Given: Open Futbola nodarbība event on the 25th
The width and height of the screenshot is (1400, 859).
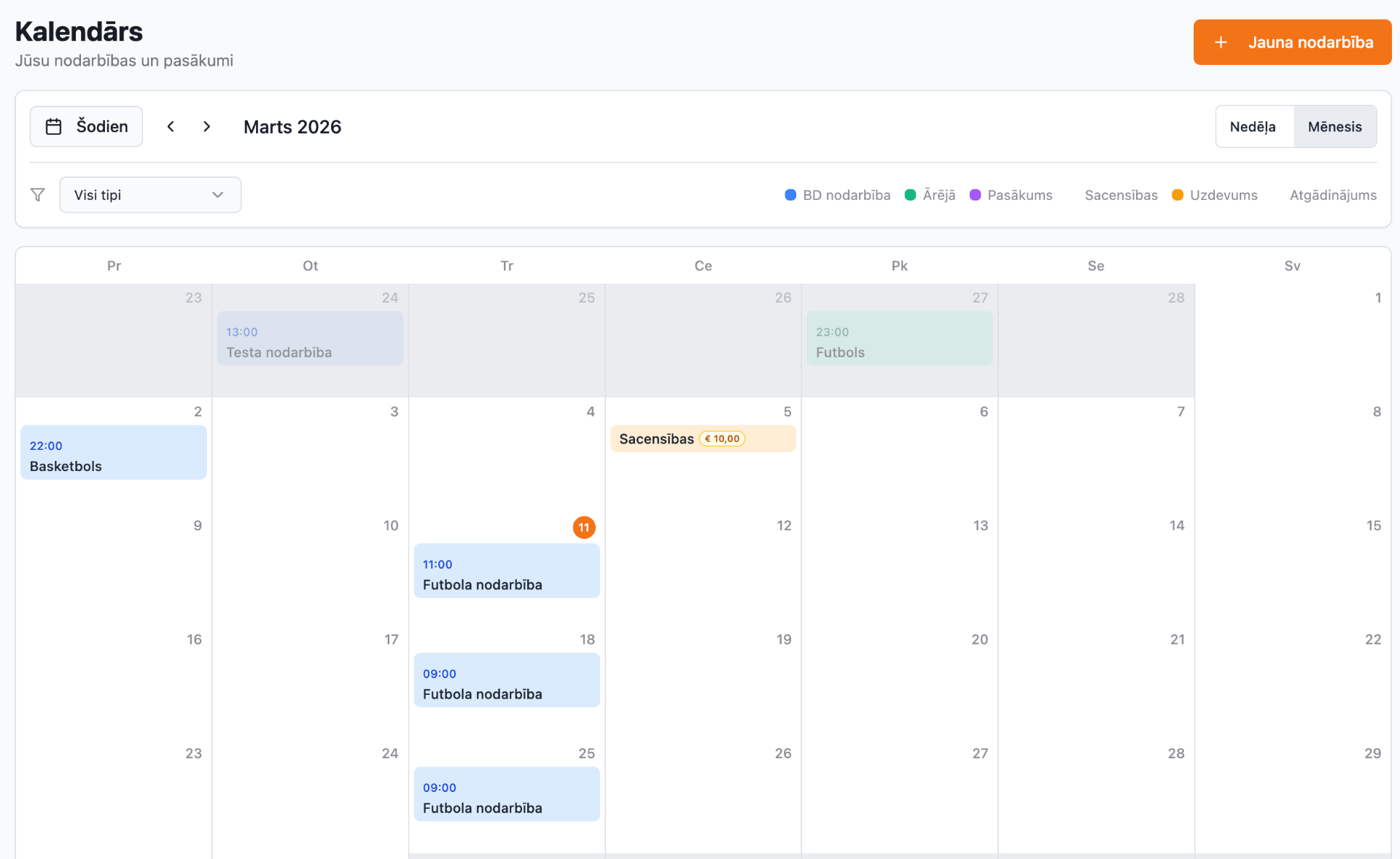Looking at the screenshot, I should [x=507, y=794].
